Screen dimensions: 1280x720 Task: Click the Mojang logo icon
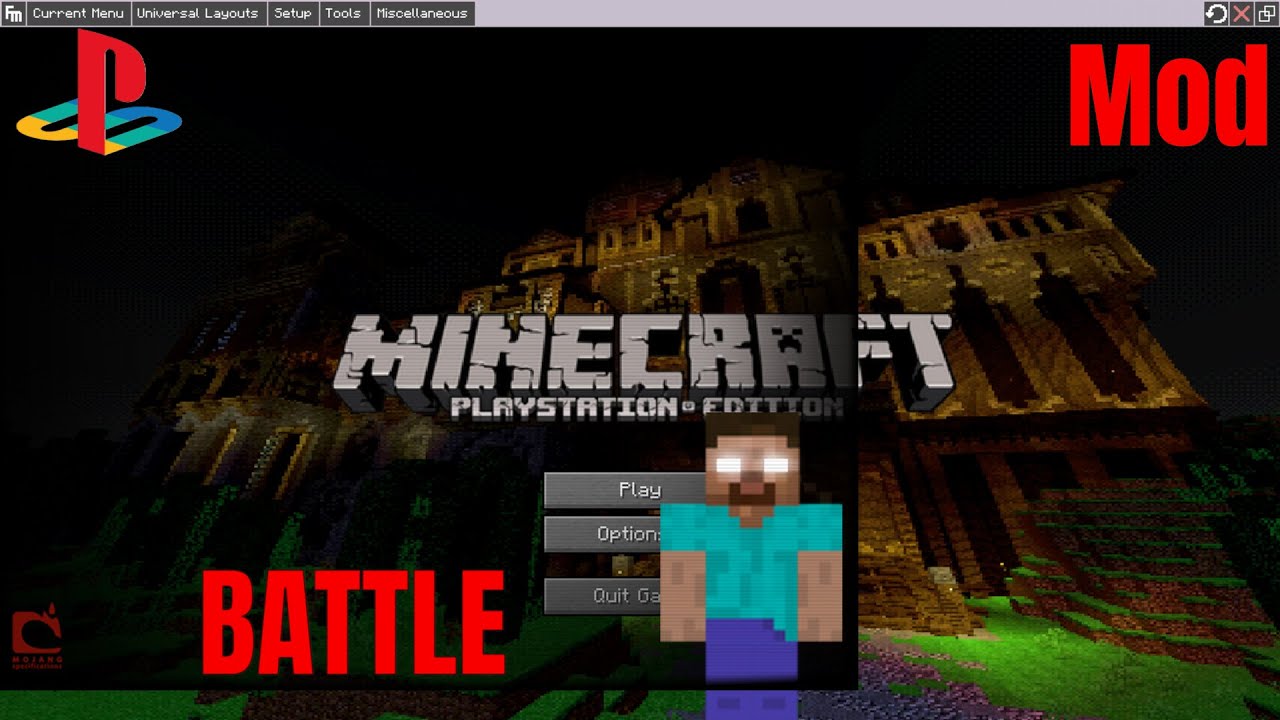click(36, 636)
